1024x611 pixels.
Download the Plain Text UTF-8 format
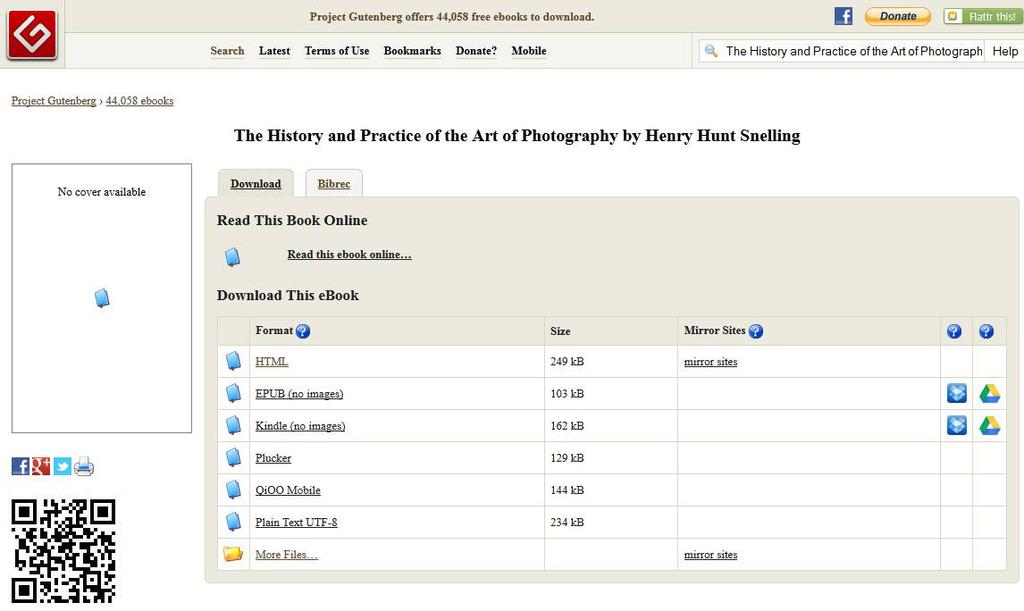[x=296, y=522]
